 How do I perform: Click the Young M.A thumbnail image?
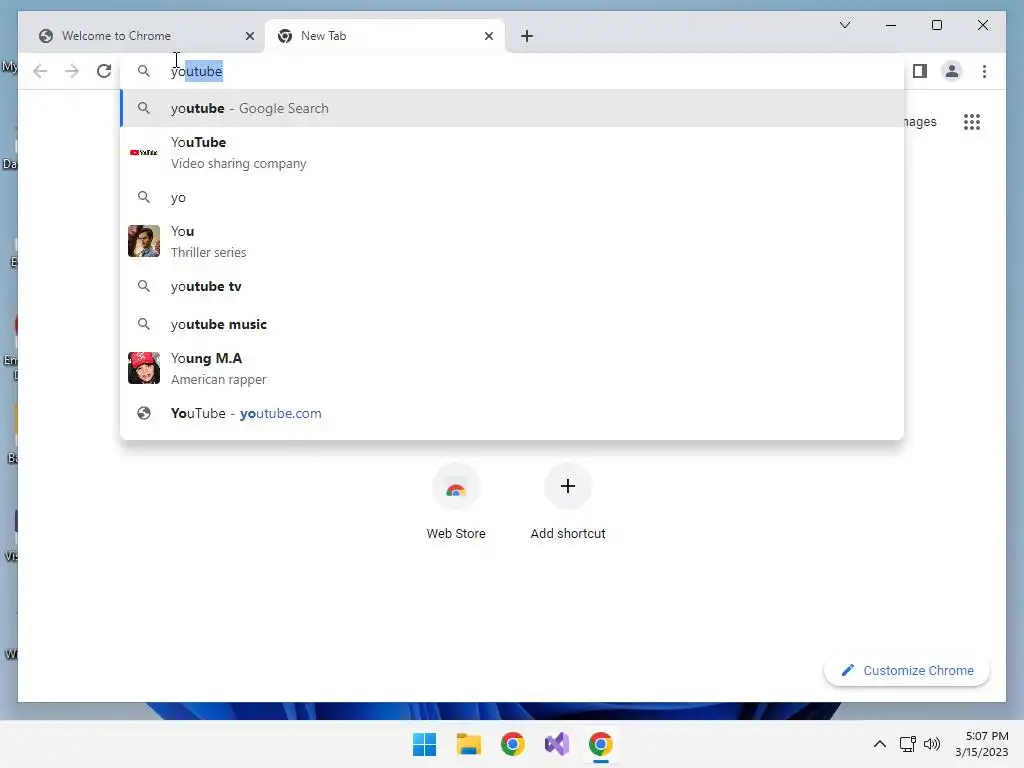[x=144, y=368]
